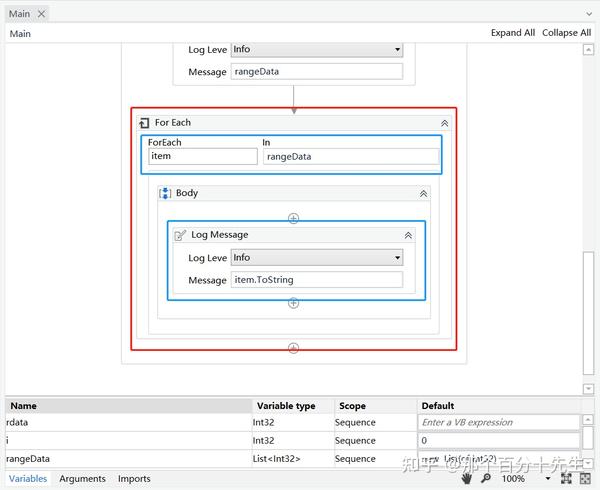Add activity using plus above Log Message

pos(293,218)
